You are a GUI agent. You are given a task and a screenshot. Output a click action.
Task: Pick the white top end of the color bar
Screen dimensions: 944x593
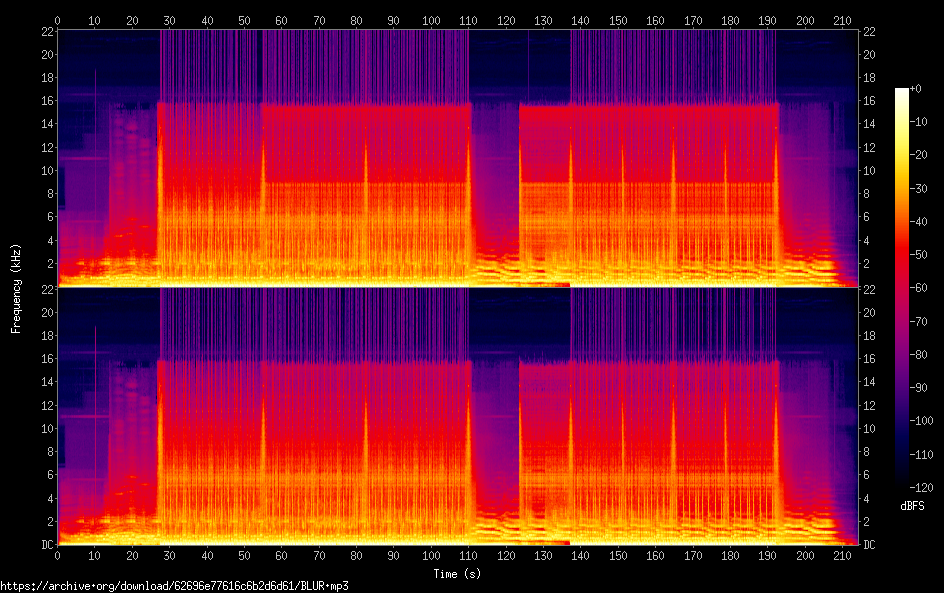coord(902,91)
